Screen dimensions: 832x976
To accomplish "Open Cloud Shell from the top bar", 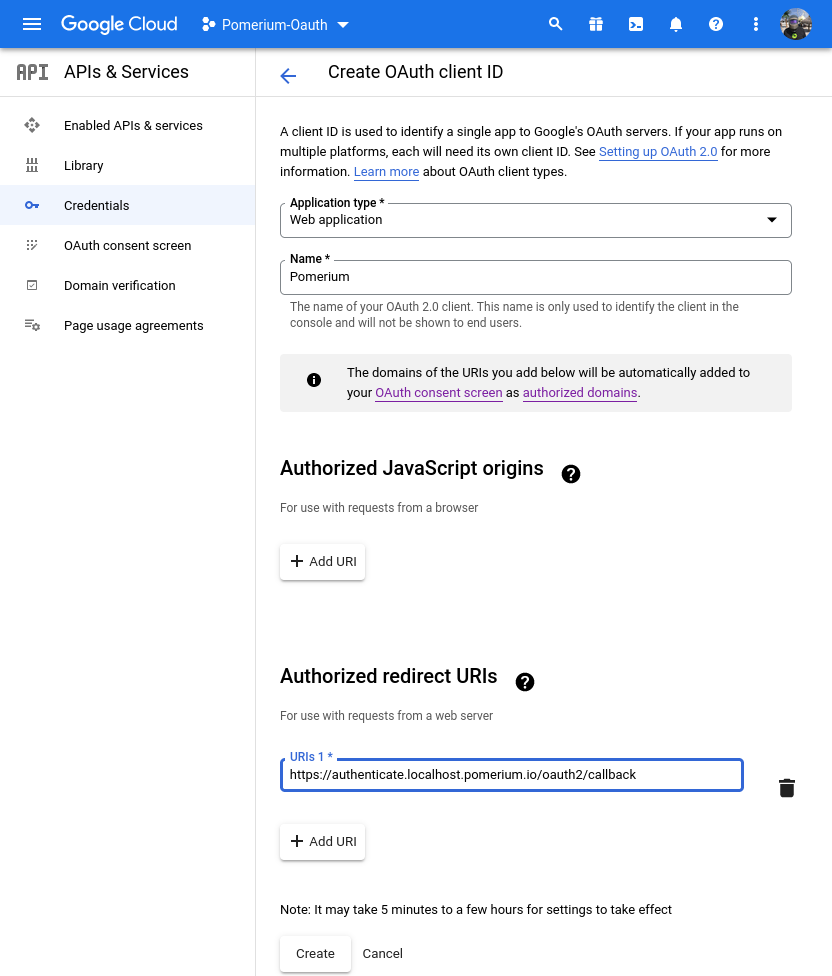I will (636, 24).
